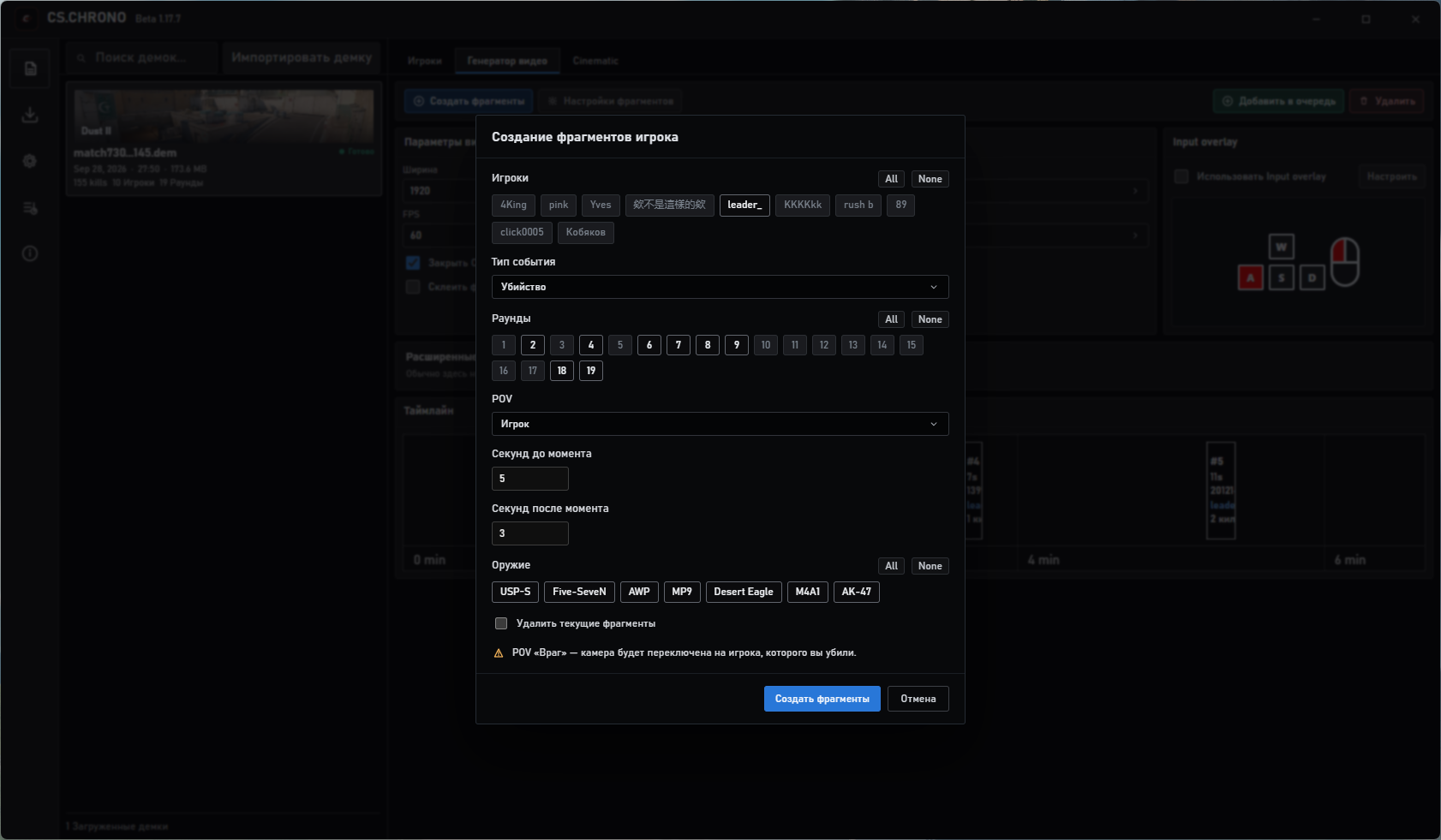Open the settings gear sidebar icon
The width and height of the screenshot is (1441, 840).
30,161
